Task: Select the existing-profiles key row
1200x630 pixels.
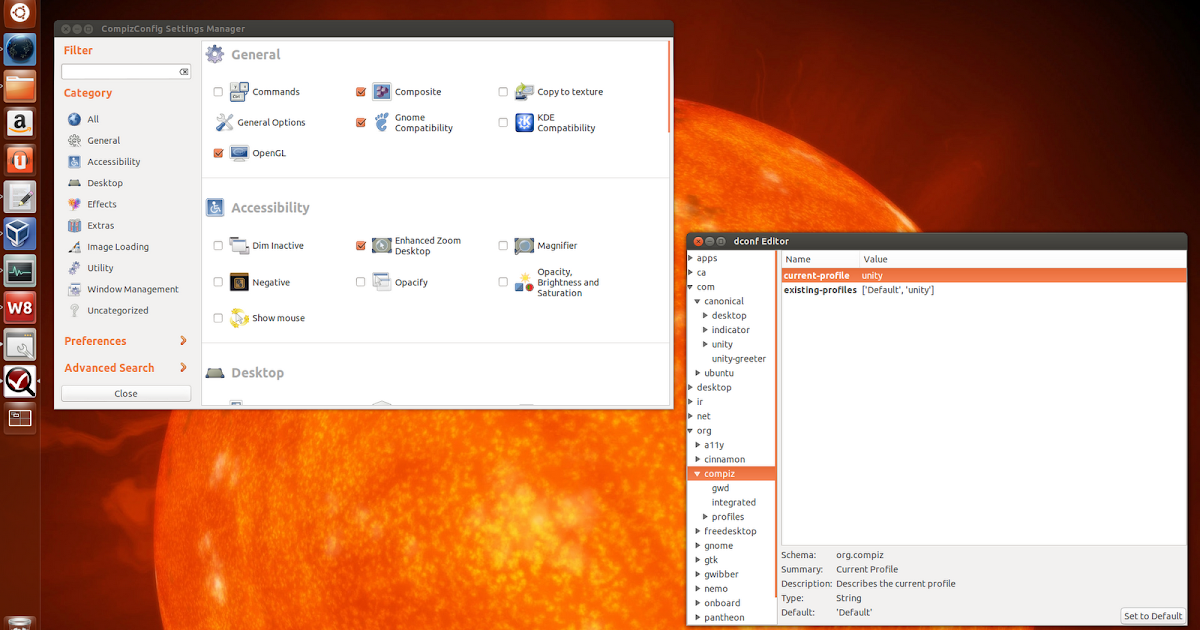Action: tap(983, 290)
